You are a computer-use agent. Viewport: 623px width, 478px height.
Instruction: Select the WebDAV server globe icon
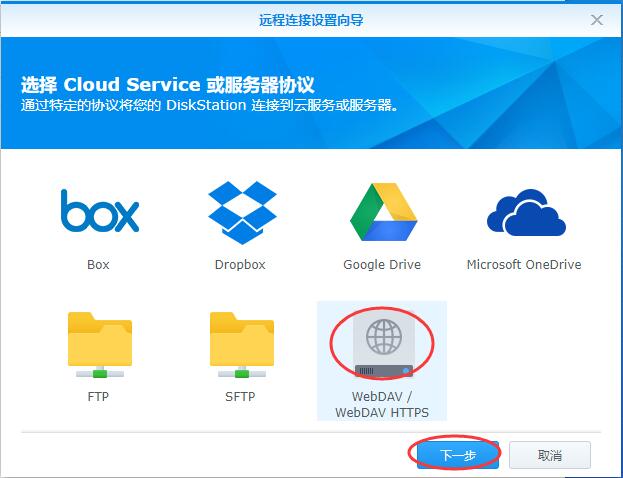pyautogui.click(x=382, y=344)
